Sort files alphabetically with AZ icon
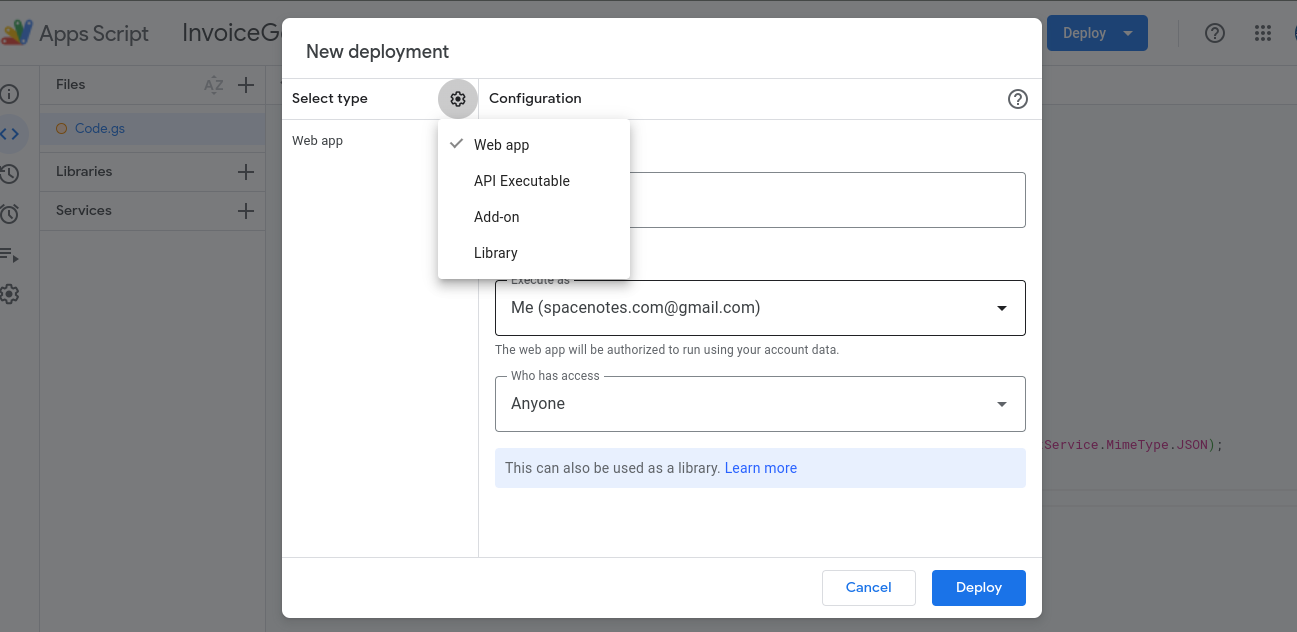The image size is (1297, 632). point(214,85)
